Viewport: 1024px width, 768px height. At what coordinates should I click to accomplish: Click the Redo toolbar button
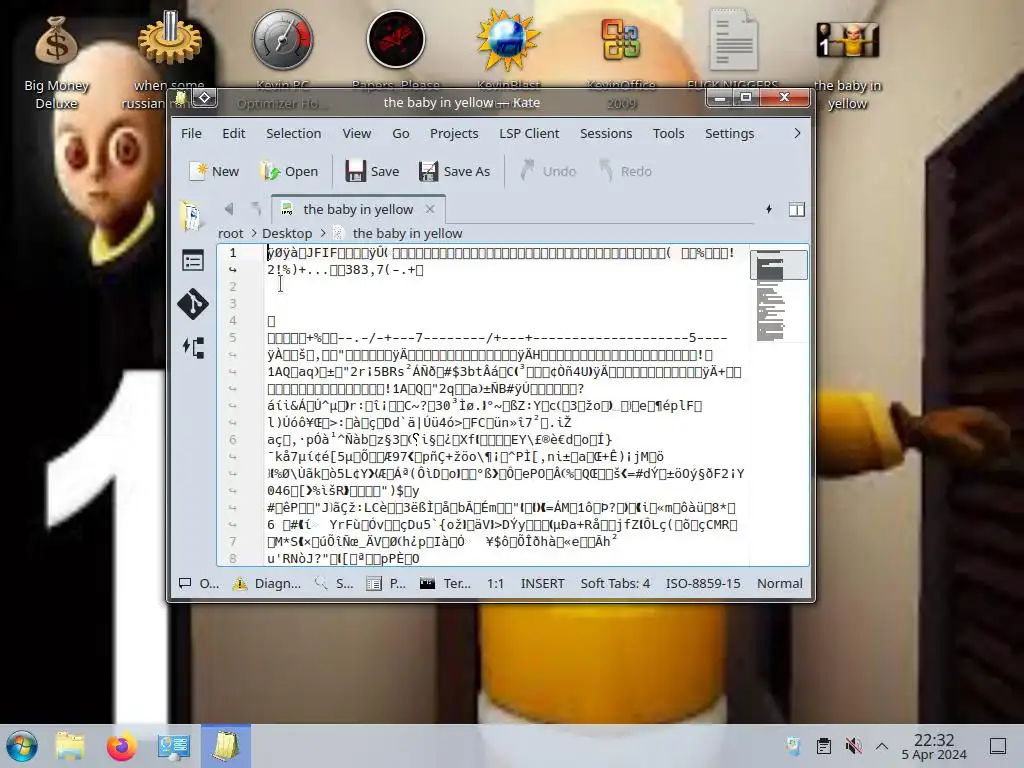(x=625, y=171)
